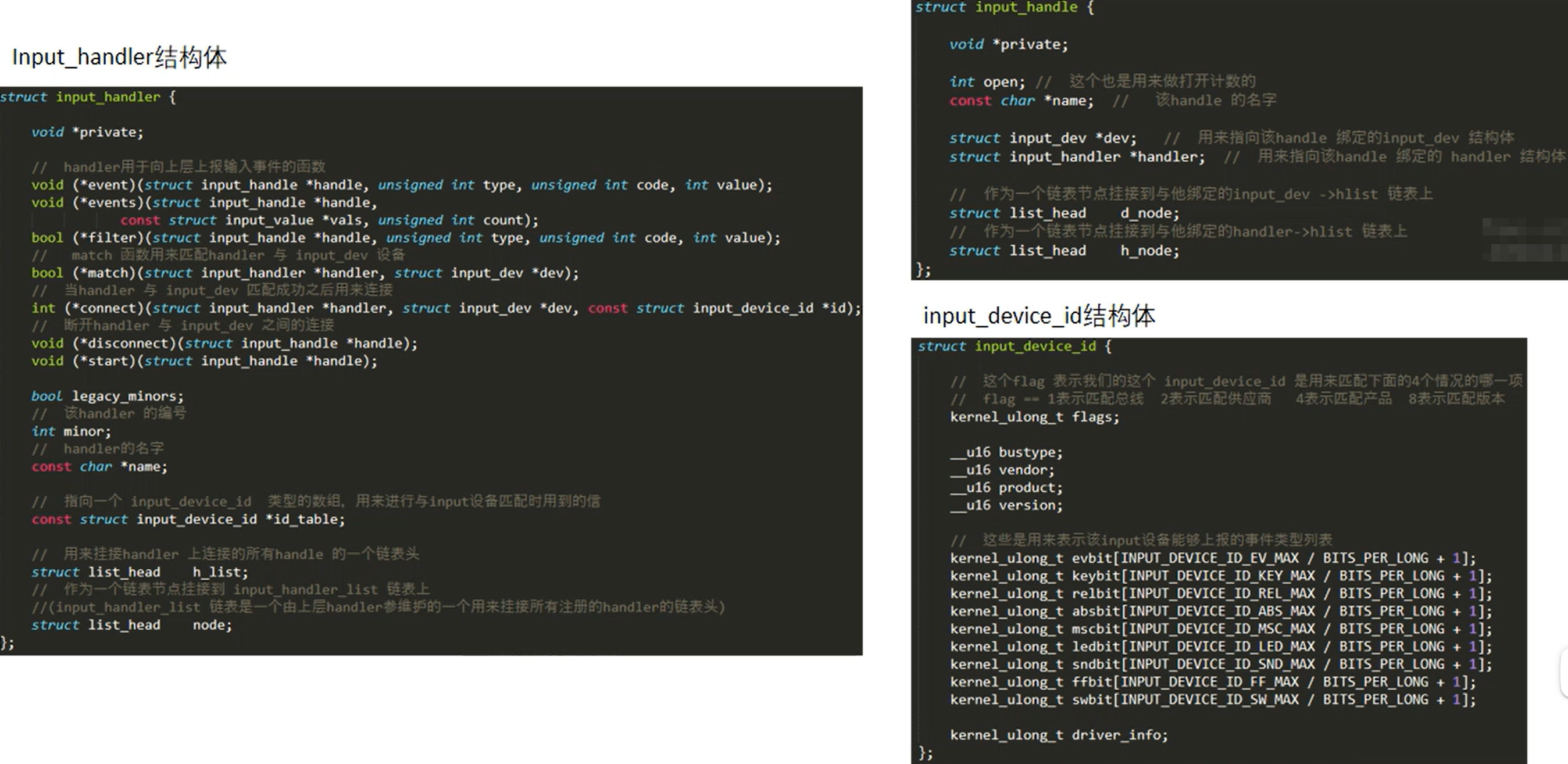Click 'void *private;' in input_handle struct
This screenshot has width=1568, height=764.
pos(1009,44)
